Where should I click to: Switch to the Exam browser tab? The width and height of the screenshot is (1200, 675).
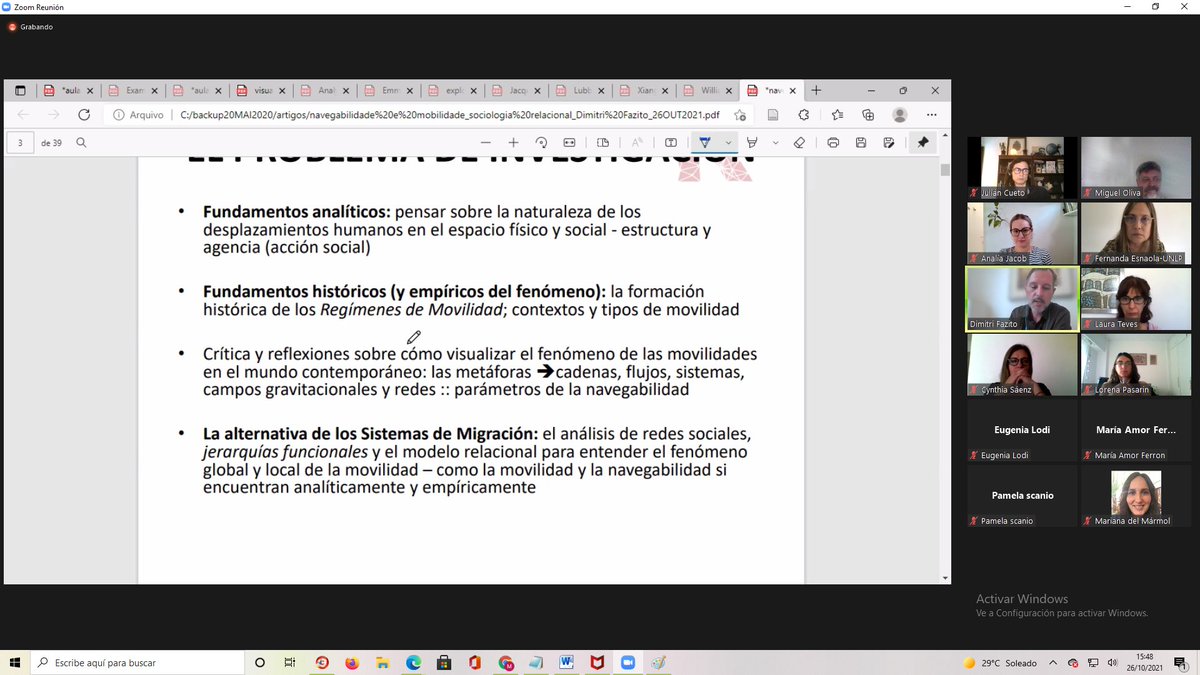[x=135, y=89]
